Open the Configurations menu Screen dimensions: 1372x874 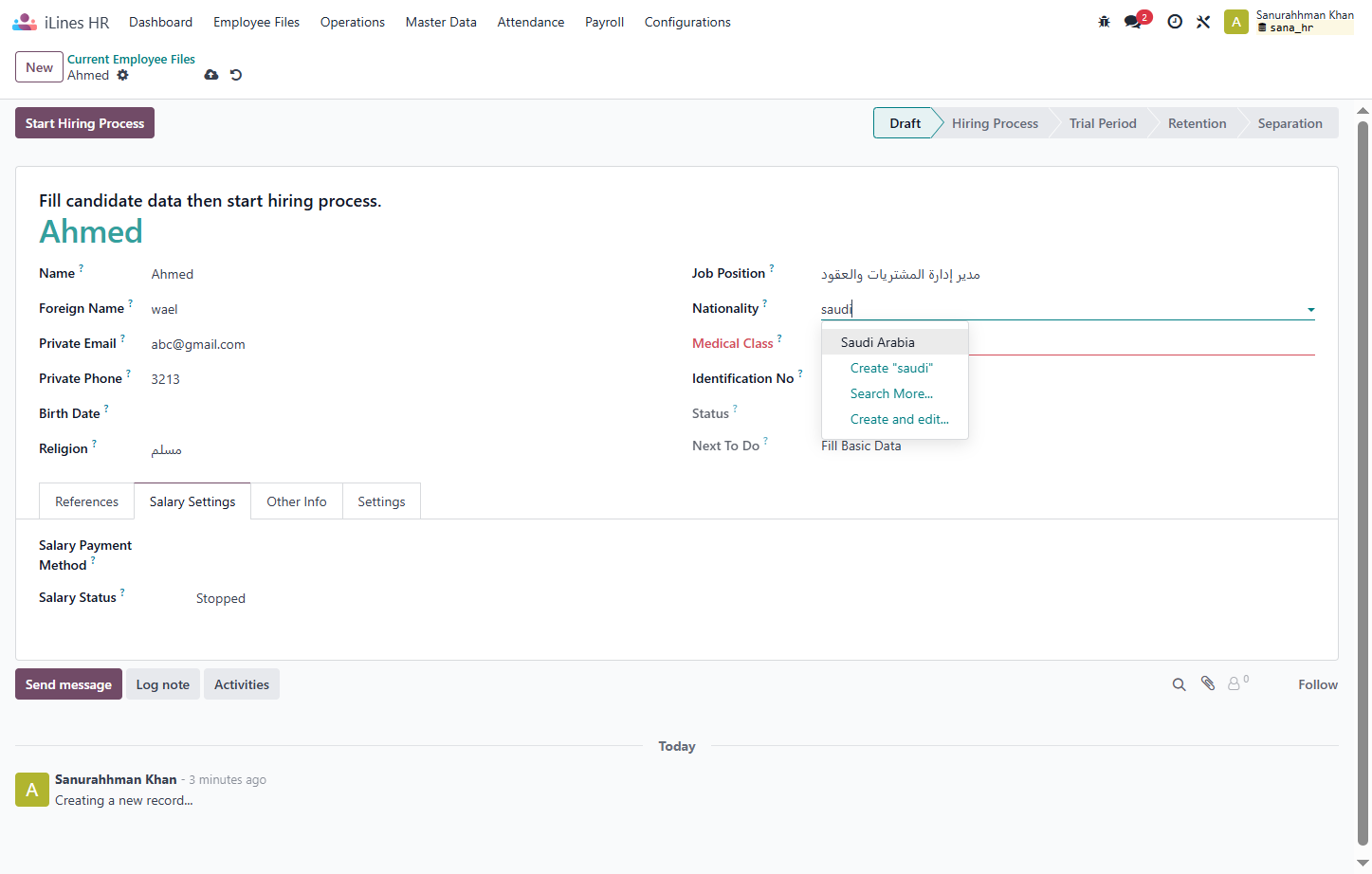pyautogui.click(x=687, y=22)
